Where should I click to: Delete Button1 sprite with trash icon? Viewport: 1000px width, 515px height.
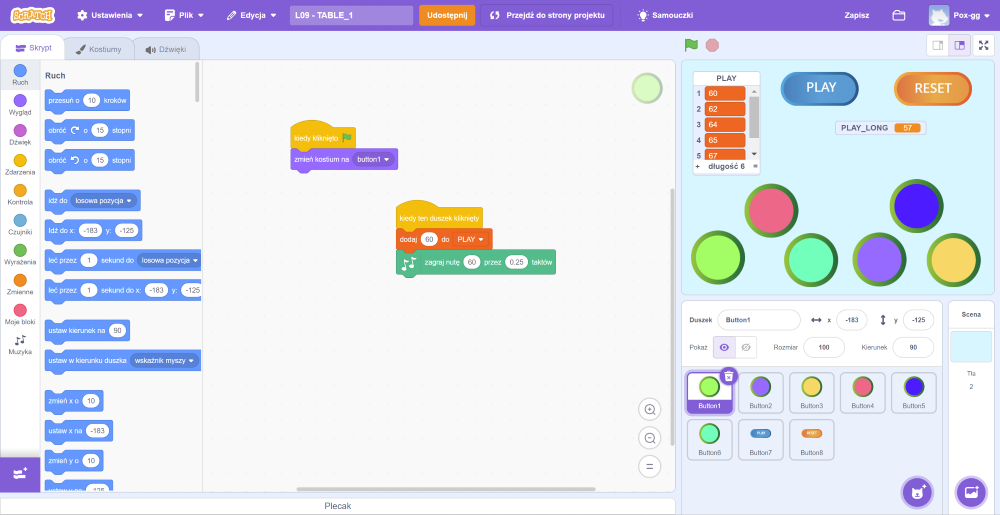point(729,375)
